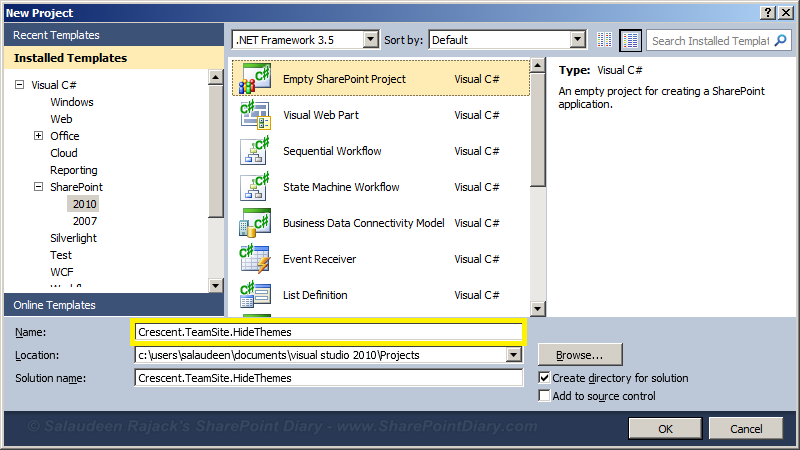
Task: Toggle Create directory for solution checkbox
Action: [544, 378]
